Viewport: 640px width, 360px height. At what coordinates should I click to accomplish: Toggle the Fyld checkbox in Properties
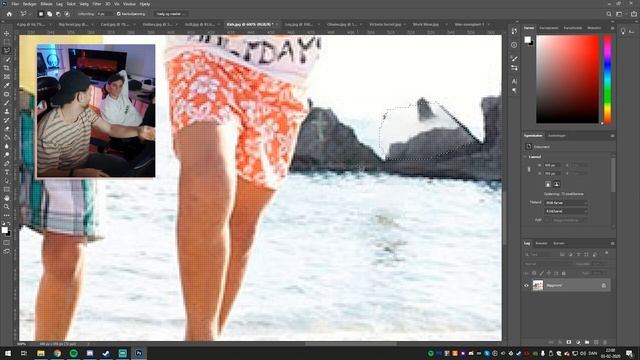[x=548, y=220]
